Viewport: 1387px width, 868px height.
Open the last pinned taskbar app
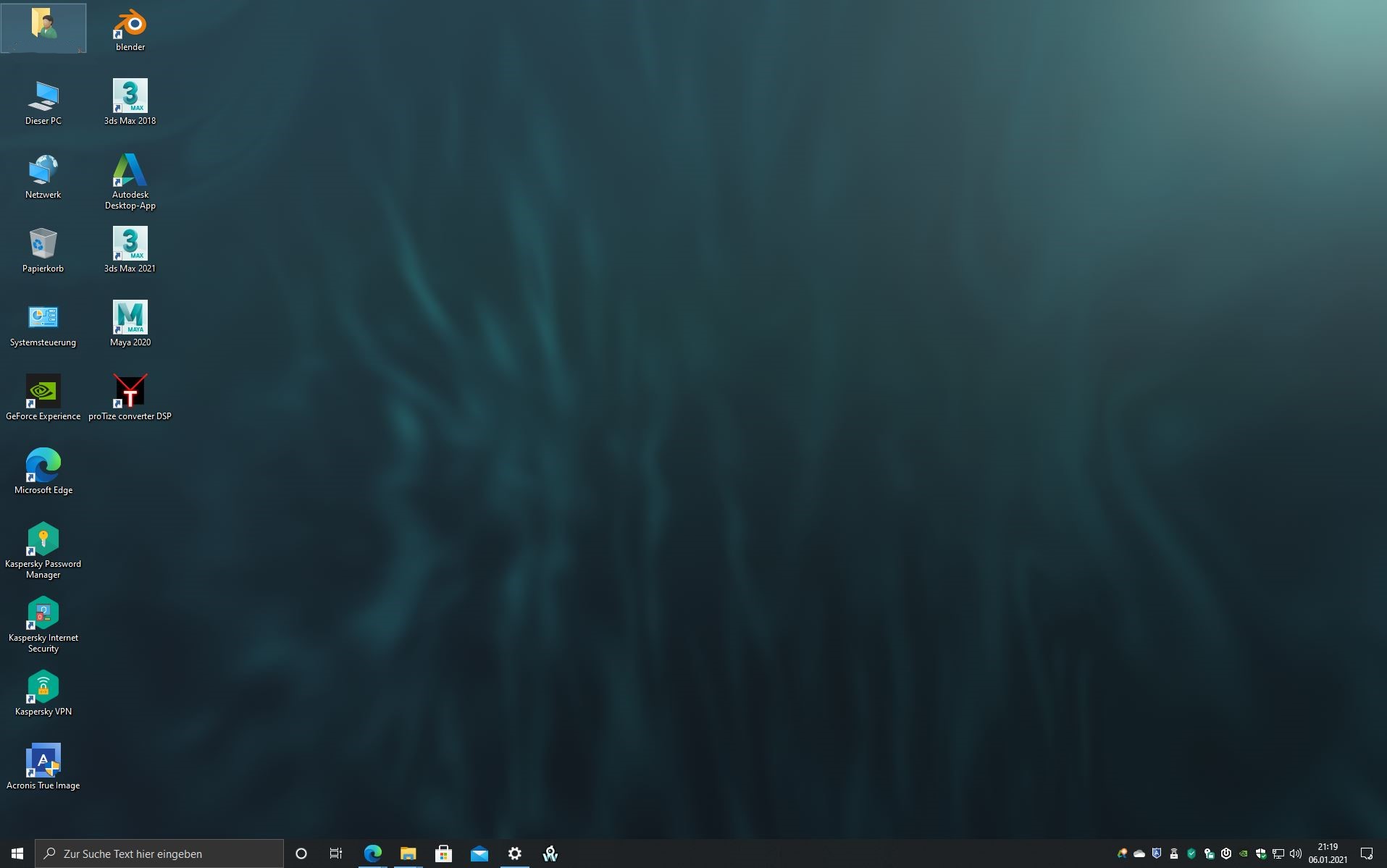pos(550,854)
